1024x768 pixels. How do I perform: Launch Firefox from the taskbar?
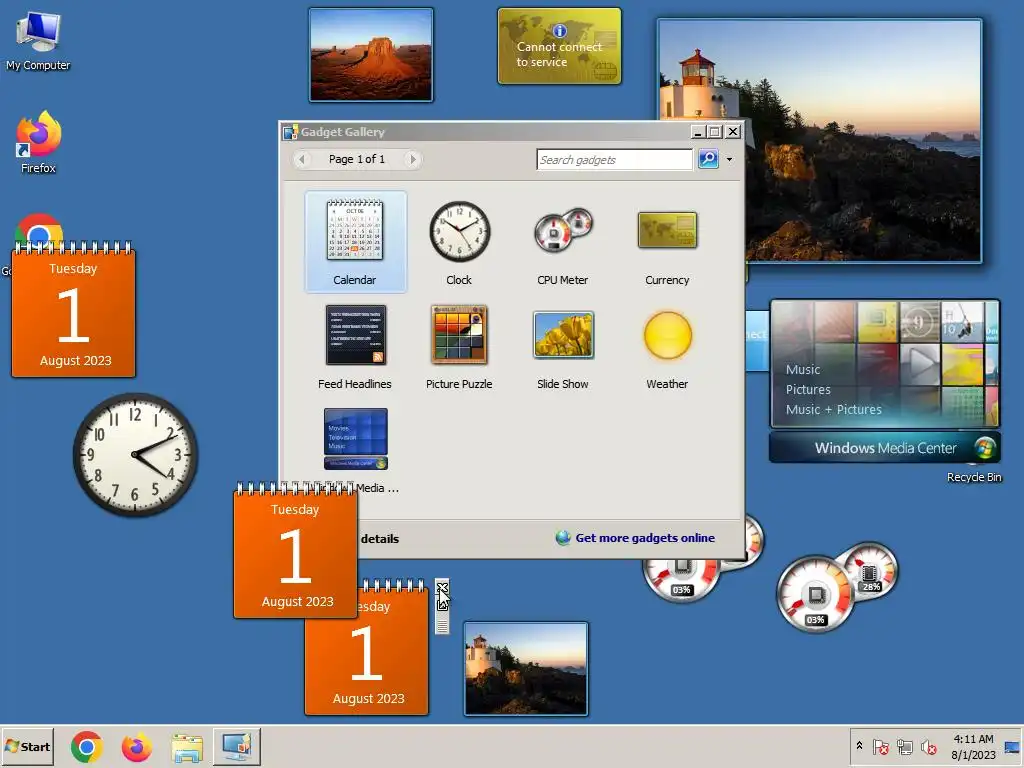[x=136, y=747]
